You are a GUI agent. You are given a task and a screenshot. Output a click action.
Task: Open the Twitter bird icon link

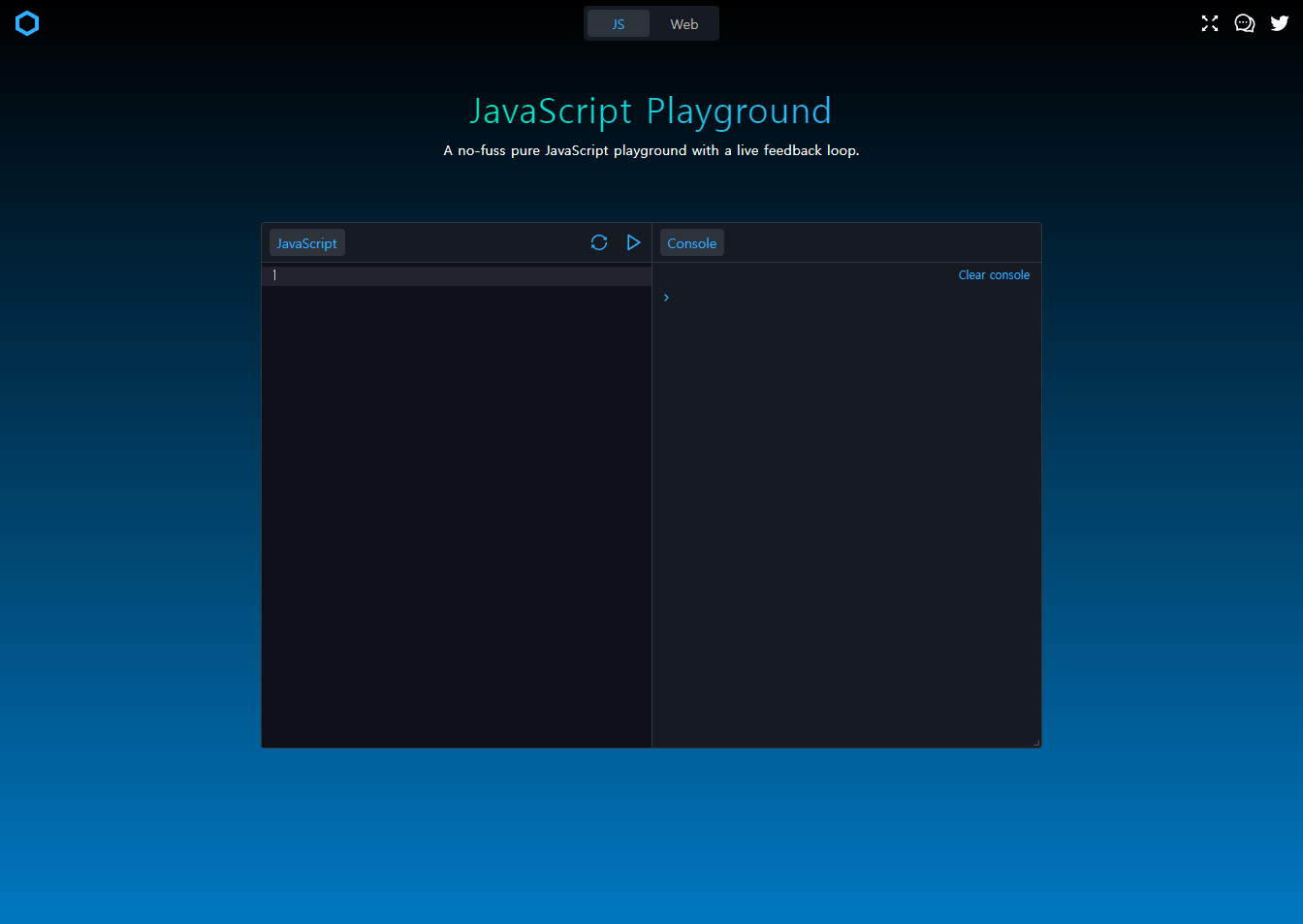[1280, 23]
